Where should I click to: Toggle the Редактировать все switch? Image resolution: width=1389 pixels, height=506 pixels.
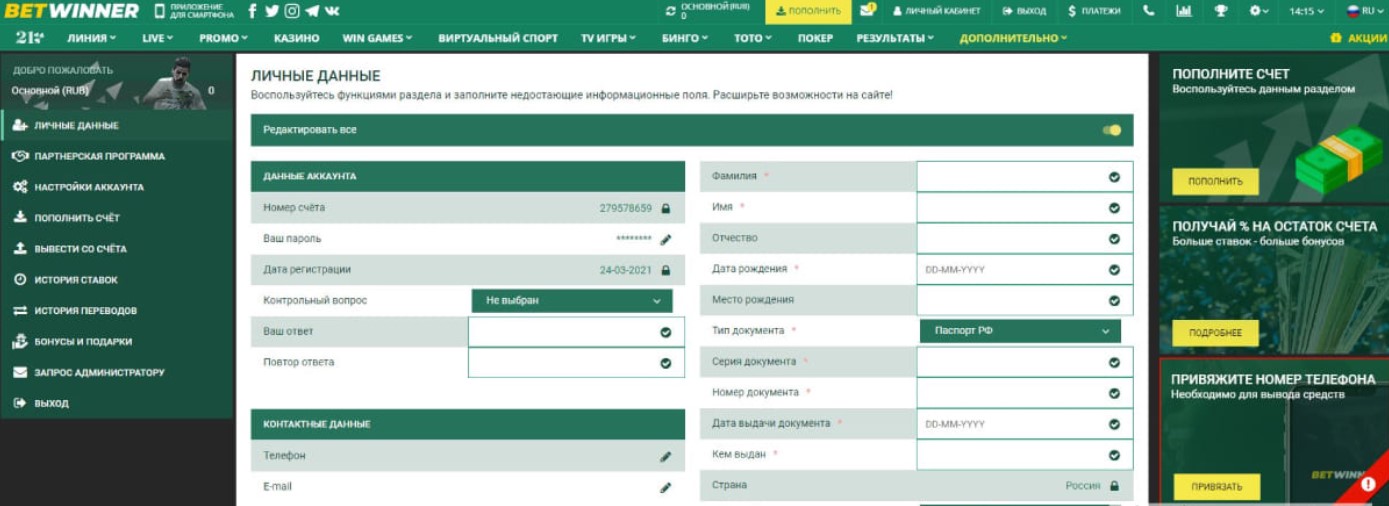pos(1112,130)
